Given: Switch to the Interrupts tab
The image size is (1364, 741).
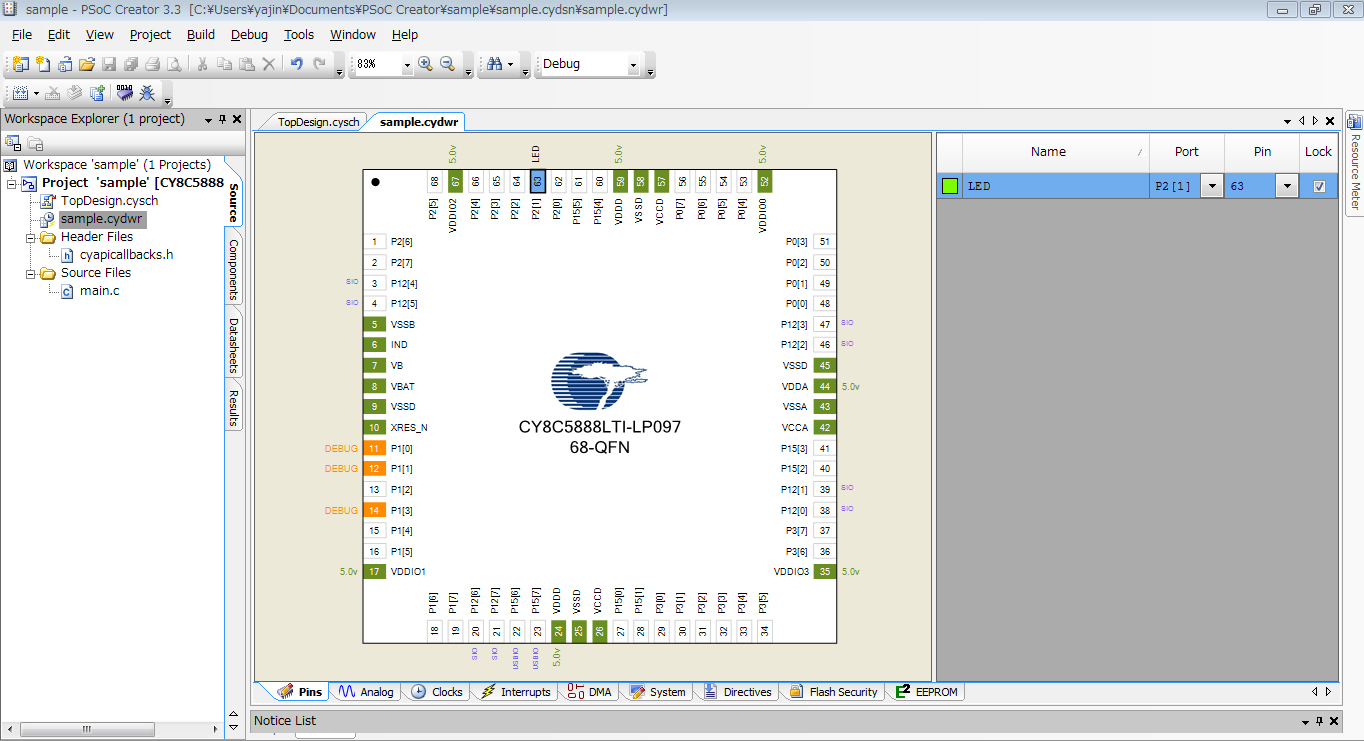Looking at the screenshot, I should pyautogui.click(x=516, y=692).
